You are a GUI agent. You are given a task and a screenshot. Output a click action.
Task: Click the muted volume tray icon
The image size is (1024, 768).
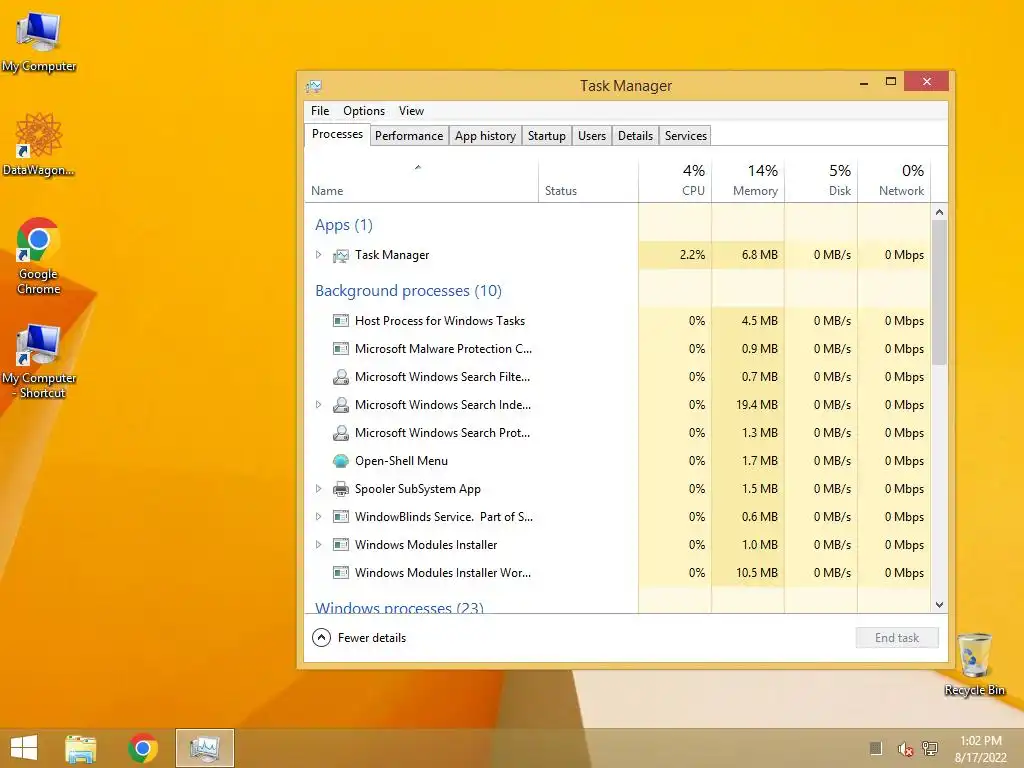905,748
